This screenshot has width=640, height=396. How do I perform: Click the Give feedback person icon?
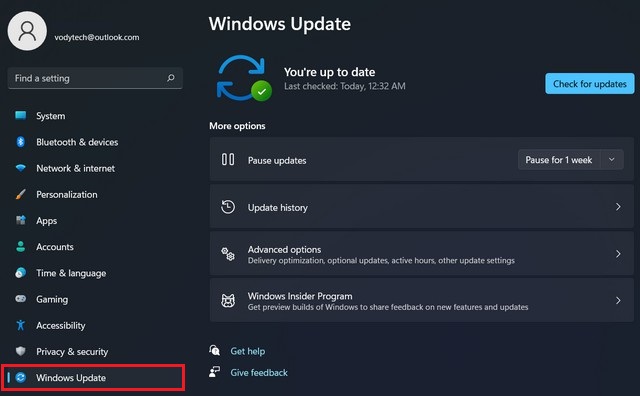pos(215,372)
